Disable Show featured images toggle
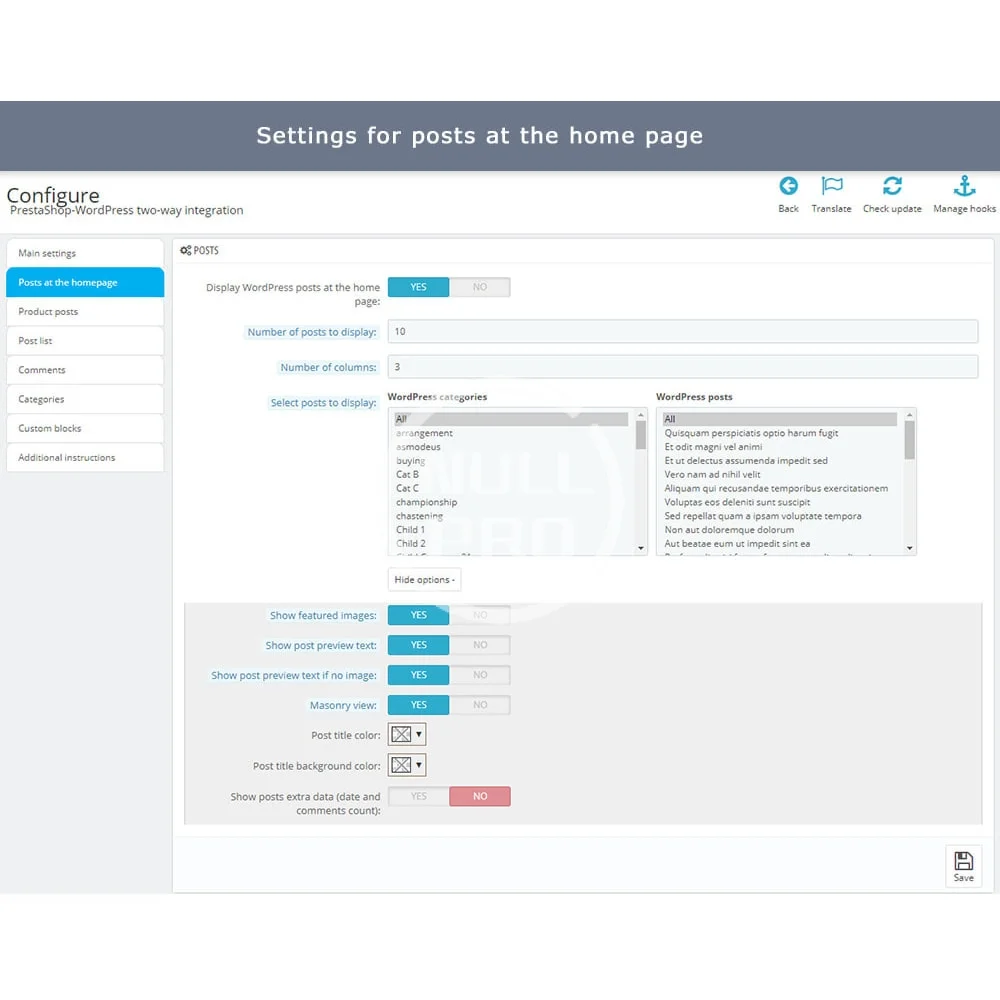This screenshot has width=1000, height=1000. pos(480,616)
